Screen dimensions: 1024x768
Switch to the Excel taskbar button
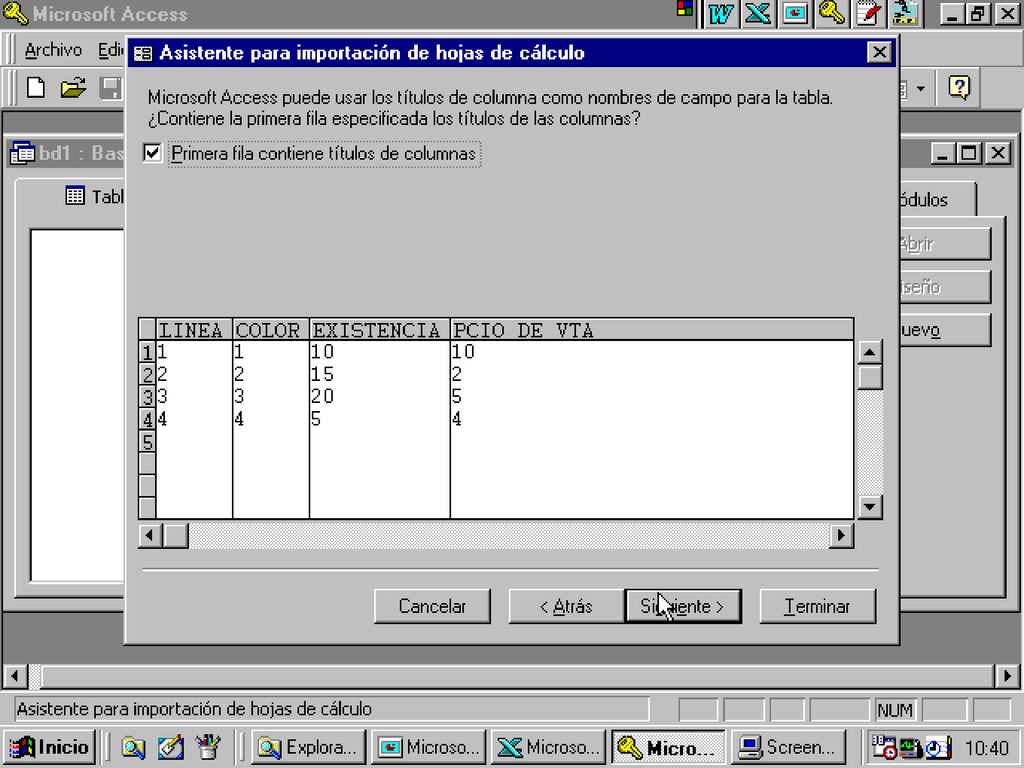549,747
